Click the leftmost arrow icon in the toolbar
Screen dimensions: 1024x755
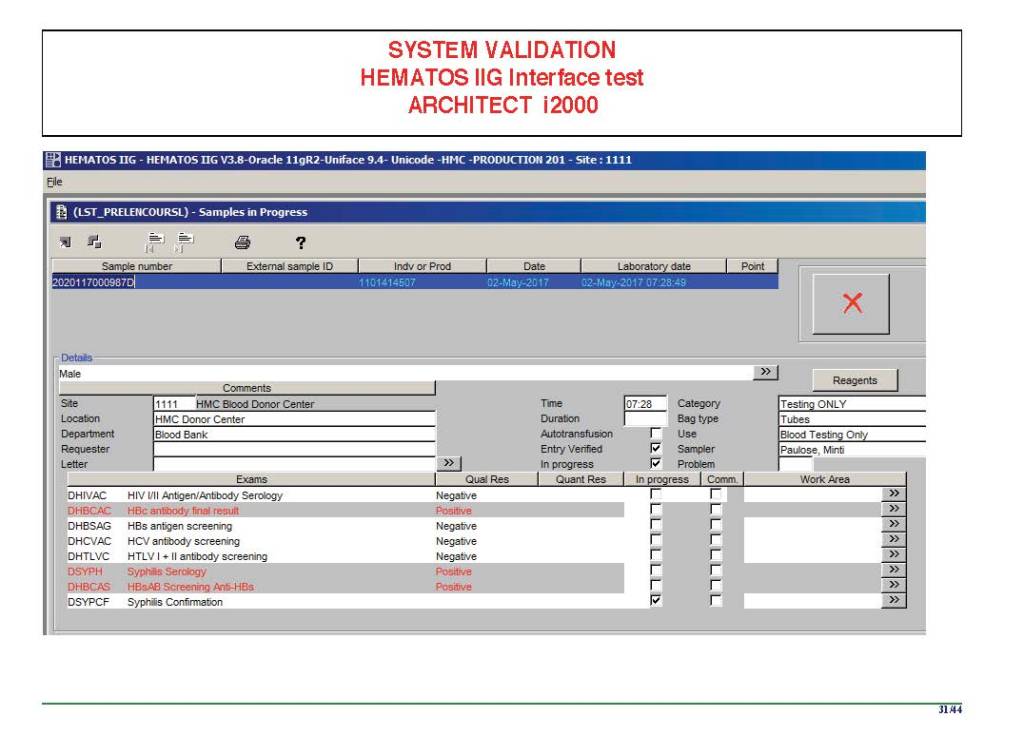coord(66,241)
